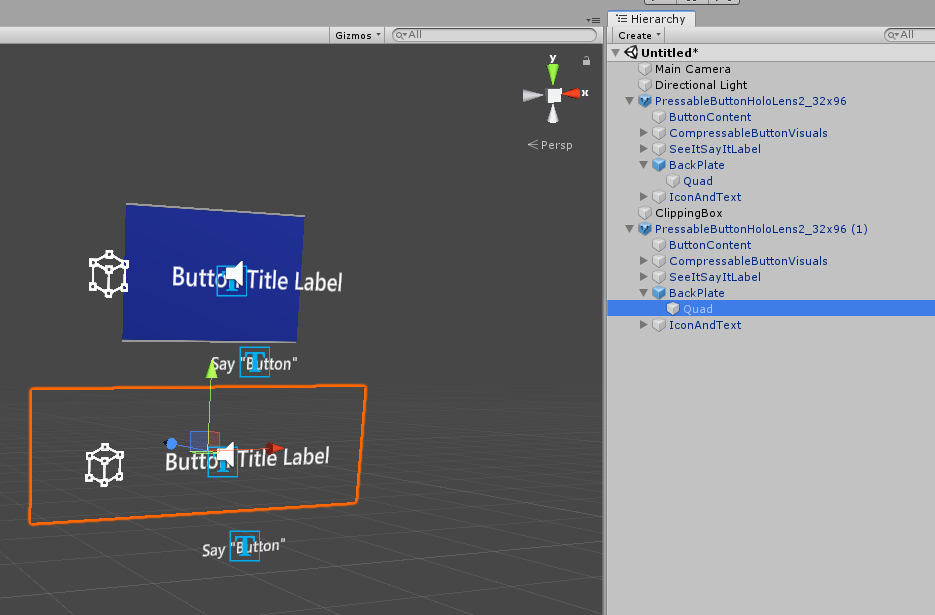Viewport: 935px width, 615px height.
Task: Select Directional Light in the hierarchy
Action: click(x=700, y=85)
